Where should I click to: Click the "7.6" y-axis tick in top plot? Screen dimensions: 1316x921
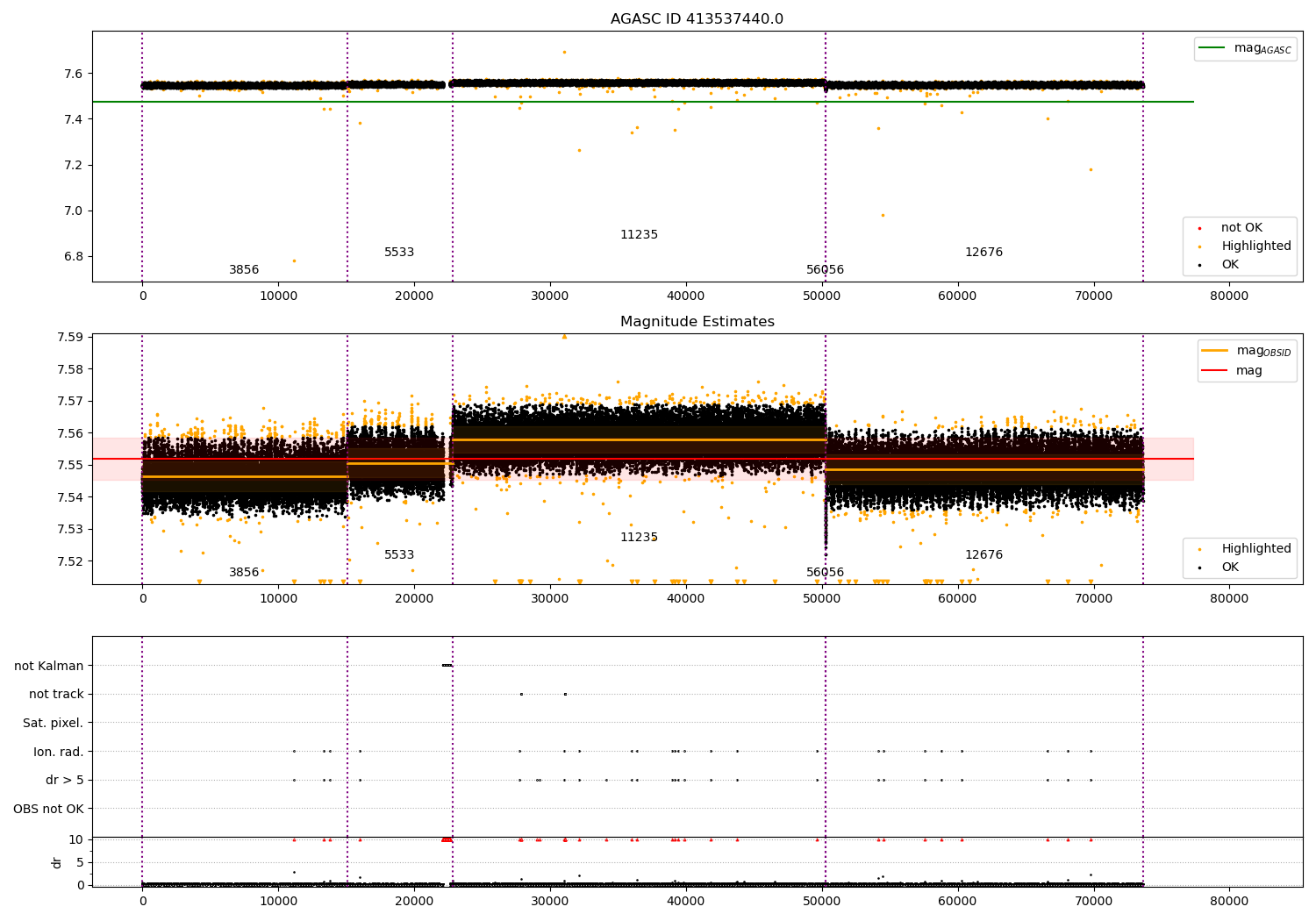(x=75, y=74)
